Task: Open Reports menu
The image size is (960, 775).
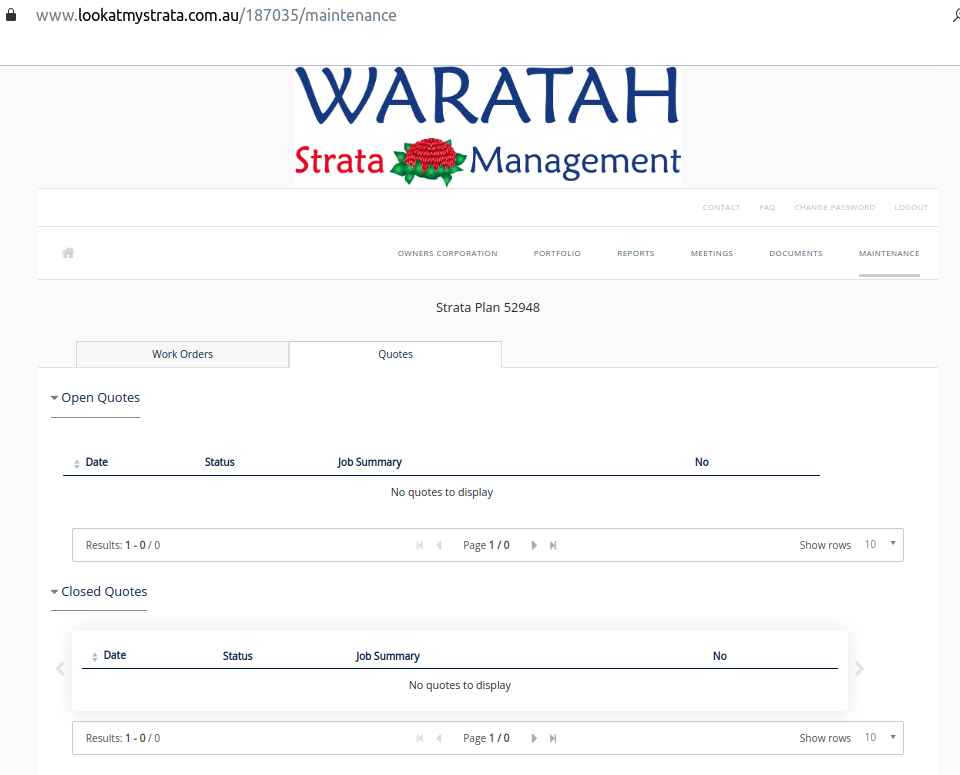Action: click(x=636, y=253)
